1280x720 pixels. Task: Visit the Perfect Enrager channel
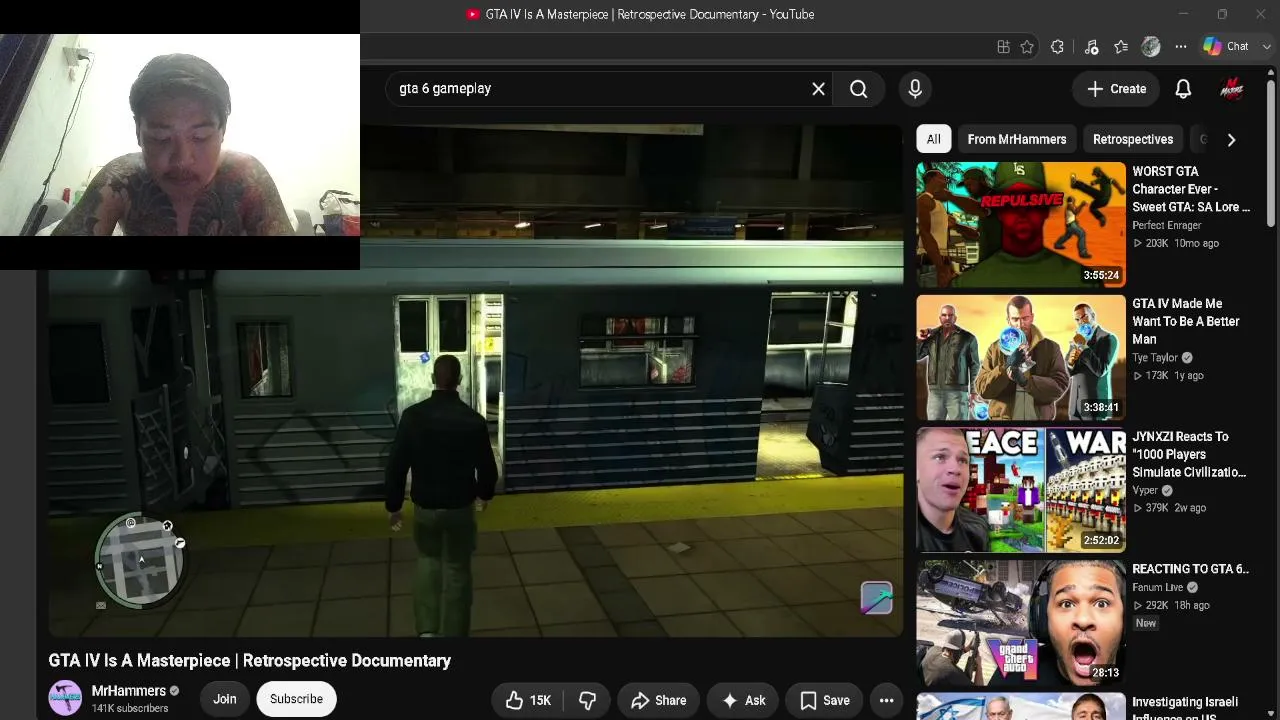click(x=1166, y=226)
